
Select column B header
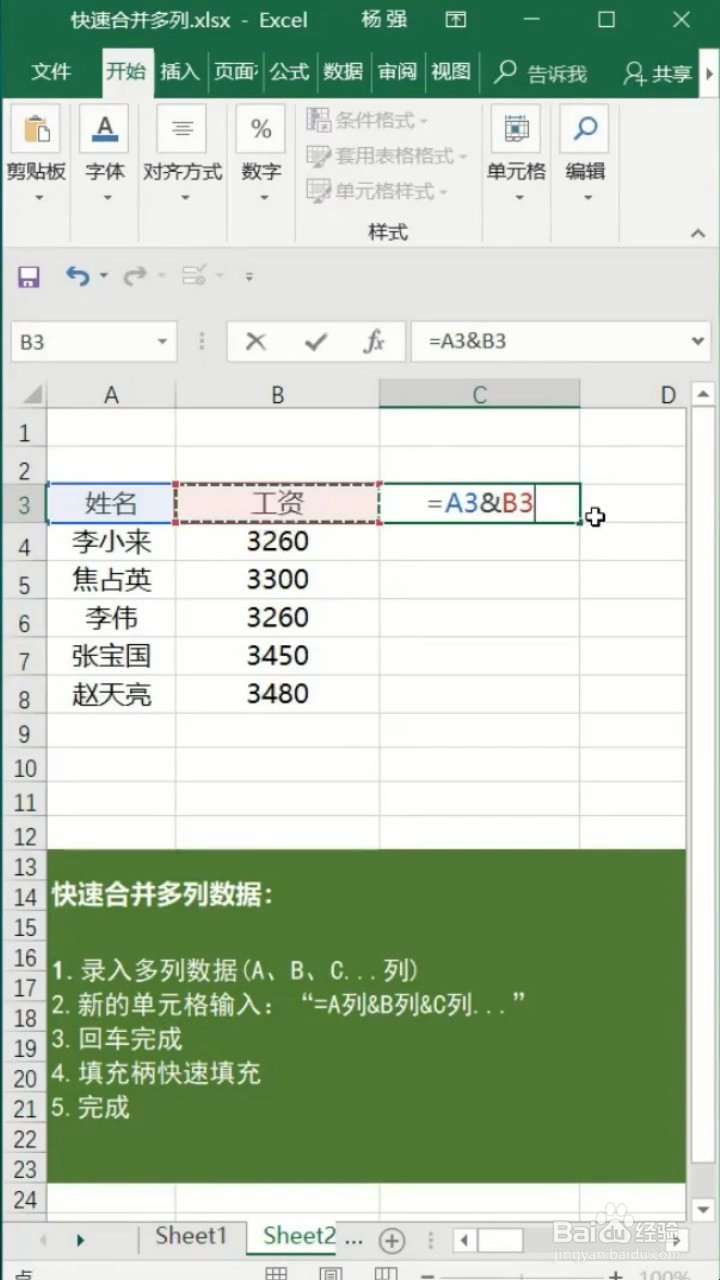[x=277, y=396]
